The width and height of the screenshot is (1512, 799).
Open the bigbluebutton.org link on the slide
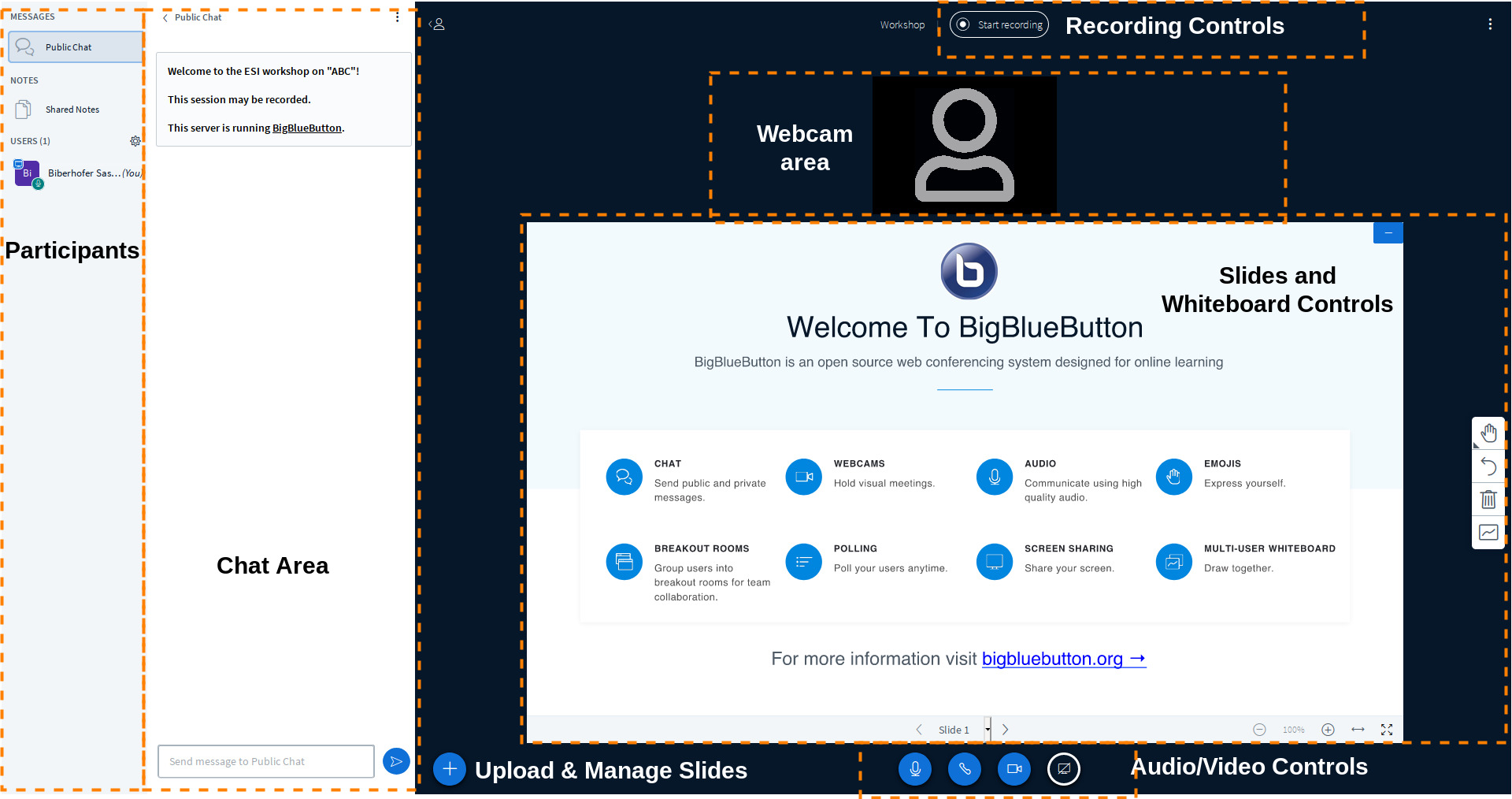pyautogui.click(x=1064, y=659)
